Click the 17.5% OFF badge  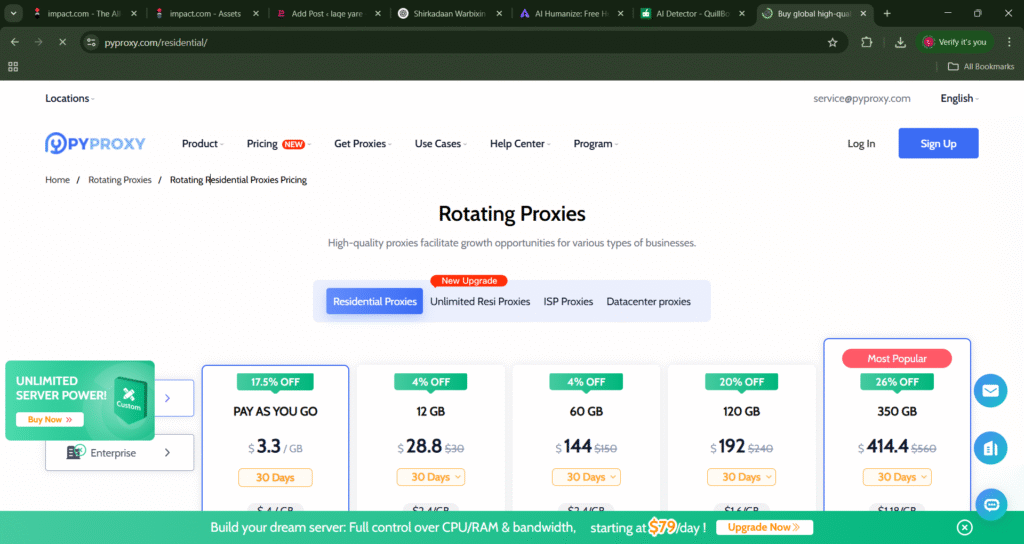click(275, 382)
